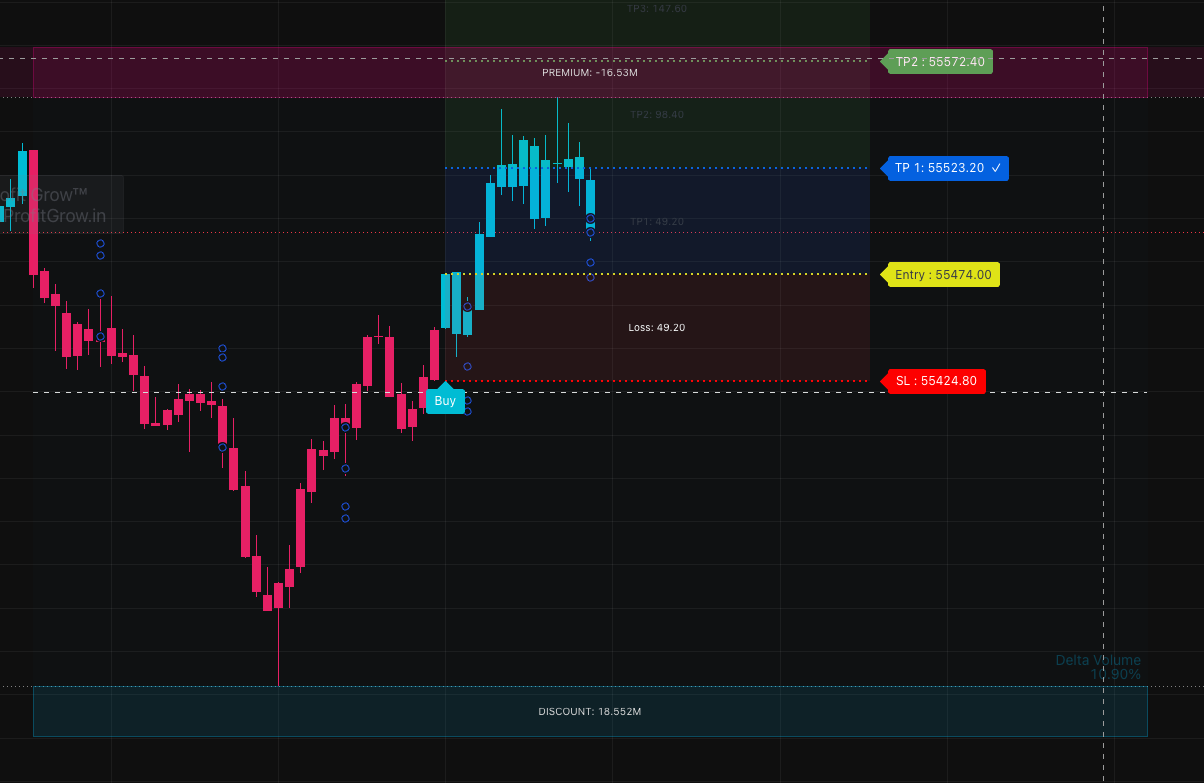Image resolution: width=1204 pixels, height=783 pixels.
Task: Click the PREMIUM: -16.53M zone label
Action: pyautogui.click(x=590, y=73)
